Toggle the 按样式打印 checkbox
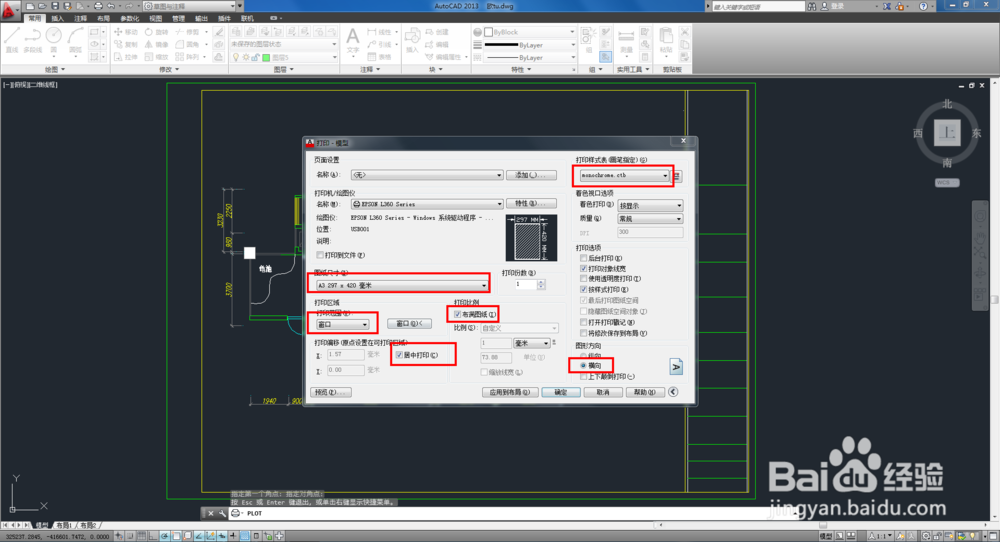 [x=584, y=289]
